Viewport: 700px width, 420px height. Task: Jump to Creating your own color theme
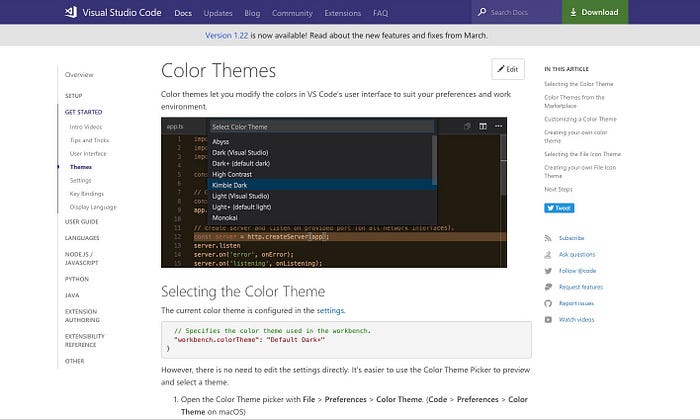[575, 137]
